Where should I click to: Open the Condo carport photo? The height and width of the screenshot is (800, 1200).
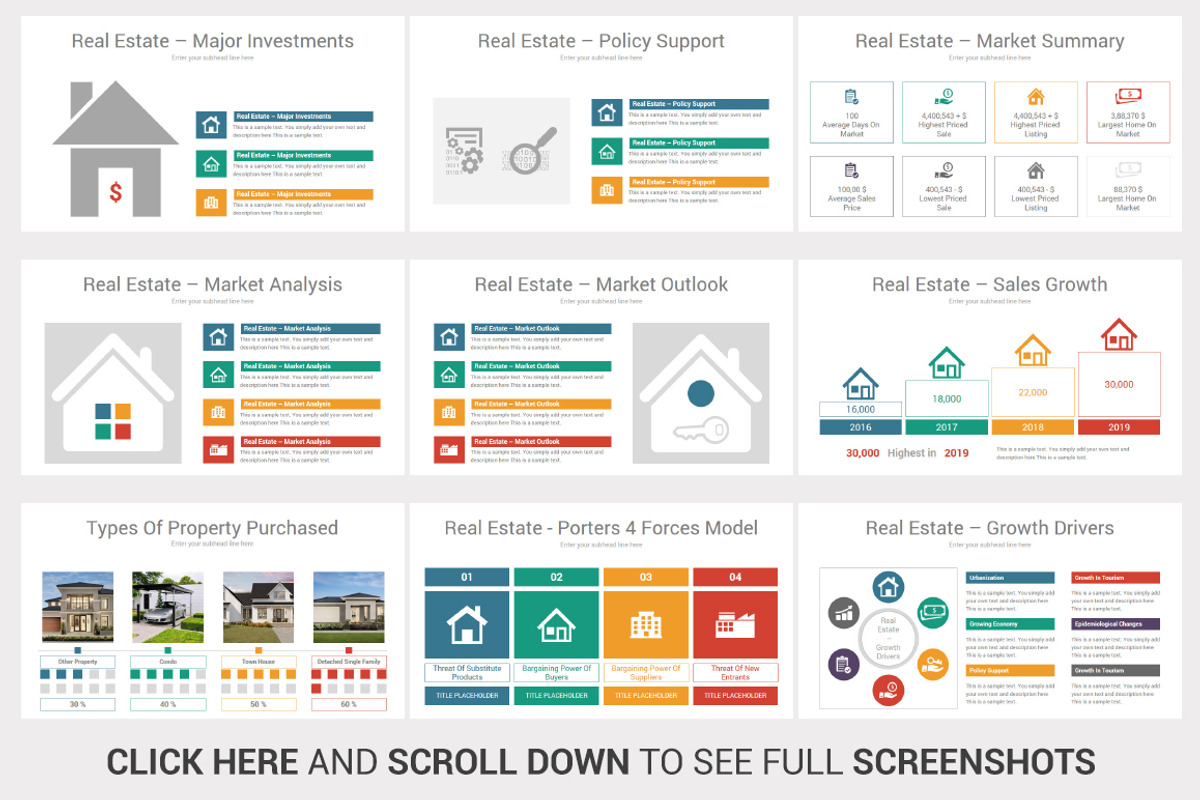pyautogui.click(x=168, y=607)
